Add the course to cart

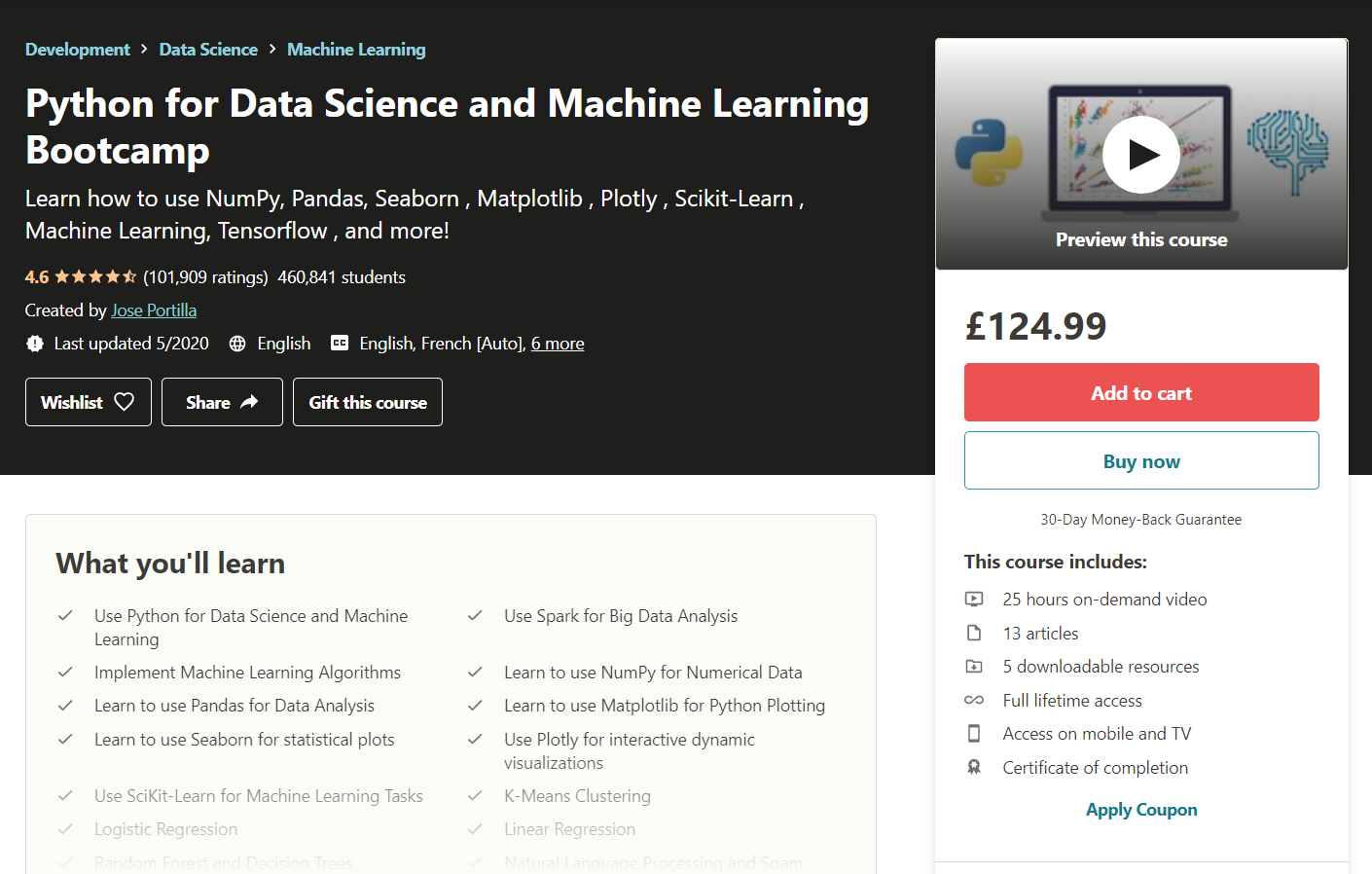[1141, 392]
